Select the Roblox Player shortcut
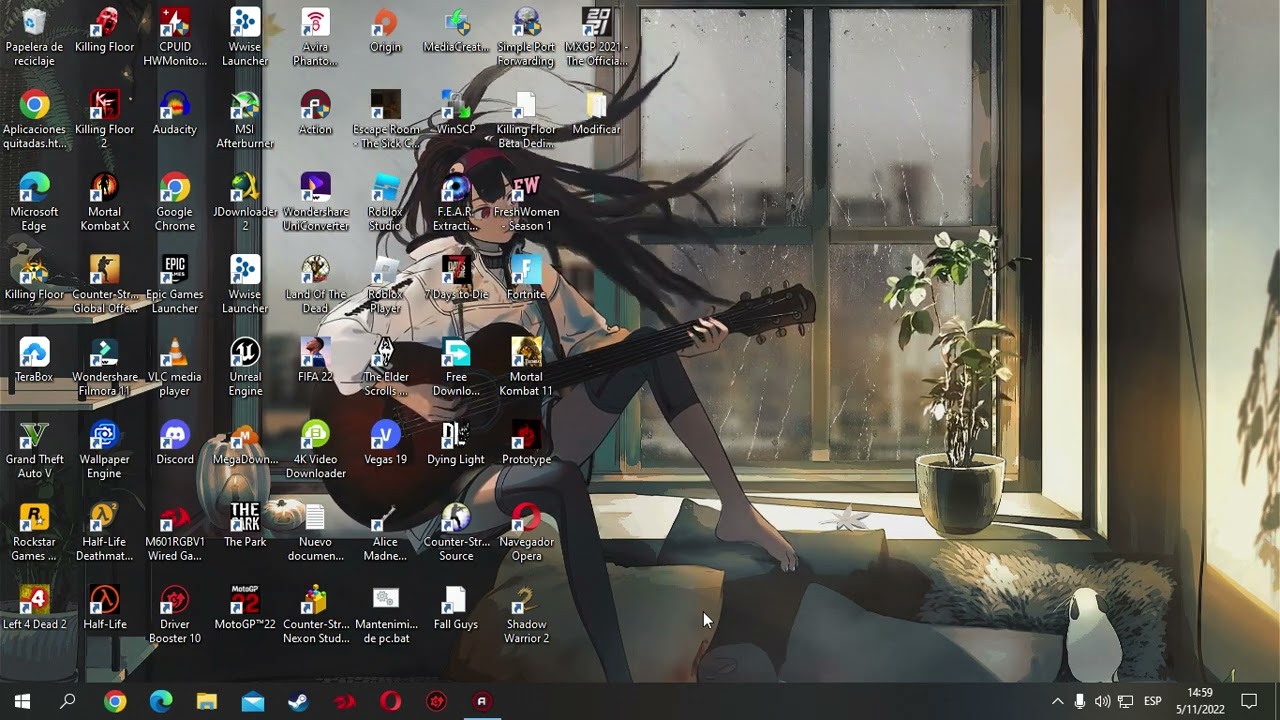Viewport: 1280px width, 720px height. point(385,284)
